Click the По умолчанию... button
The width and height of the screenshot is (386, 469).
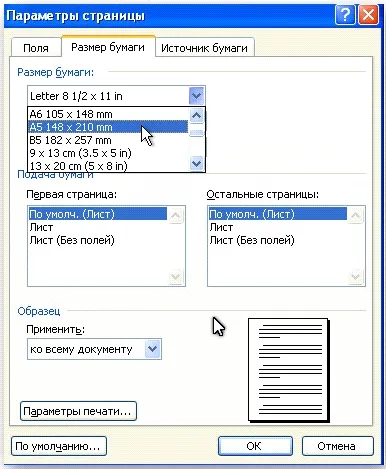point(59,446)
